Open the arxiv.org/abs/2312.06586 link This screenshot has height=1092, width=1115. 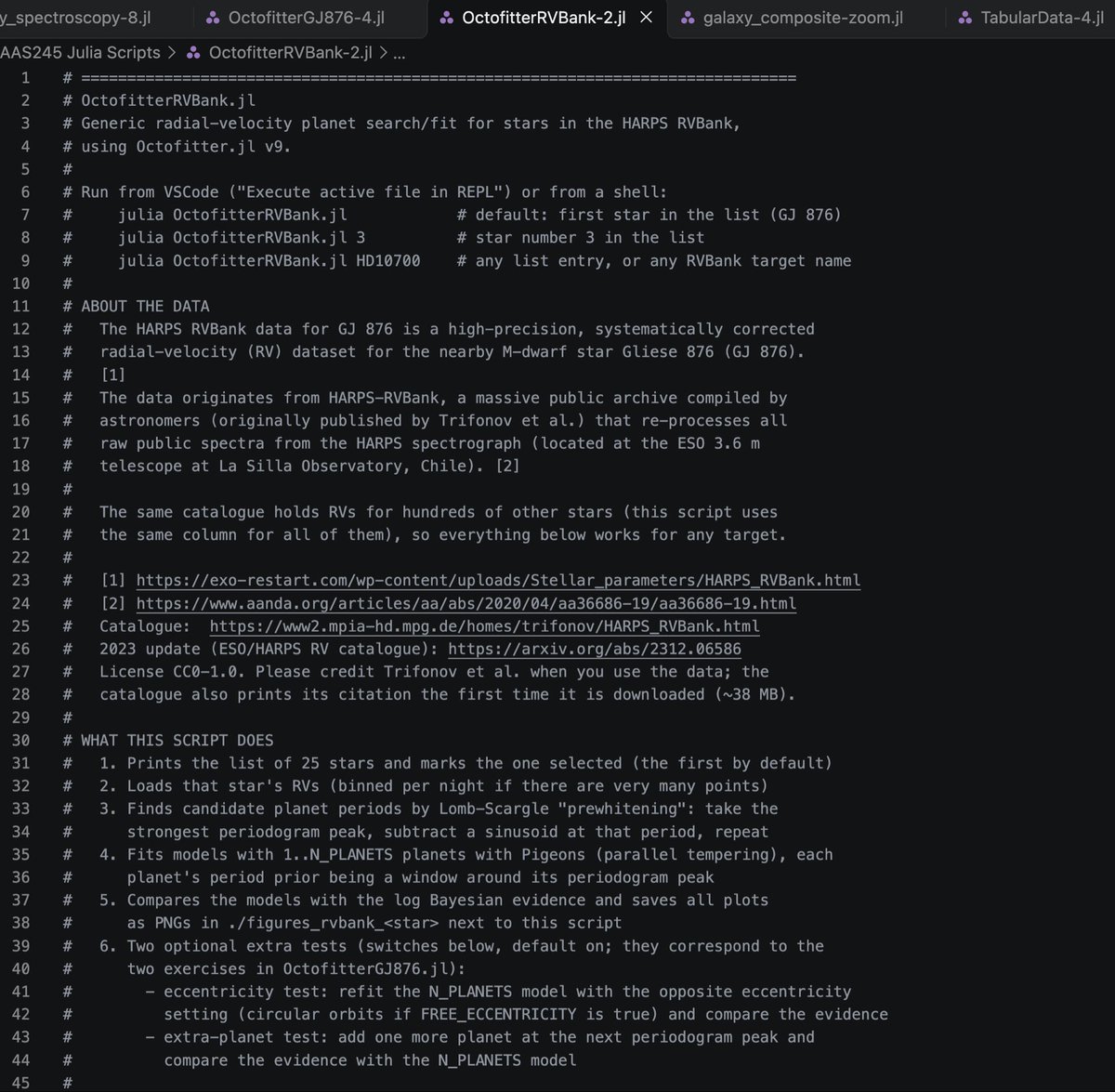pyautogui.click(x=595, y=649)
